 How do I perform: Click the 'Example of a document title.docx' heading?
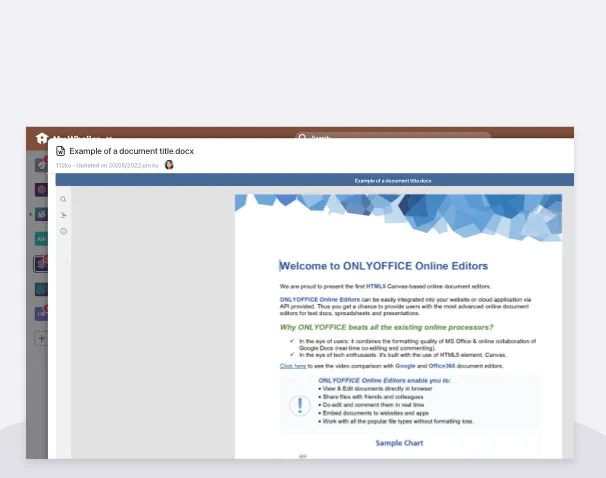coord(131,151)
